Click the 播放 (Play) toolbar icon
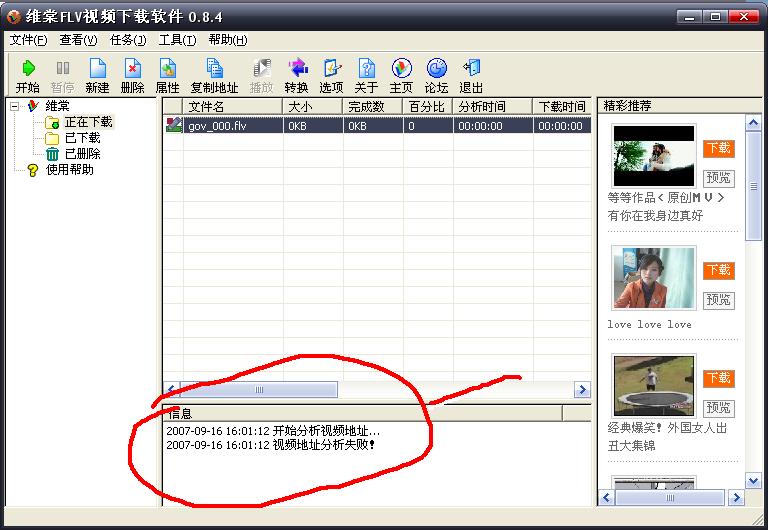Viewport: 768px width, 530px height. click(x=262, y=68)
